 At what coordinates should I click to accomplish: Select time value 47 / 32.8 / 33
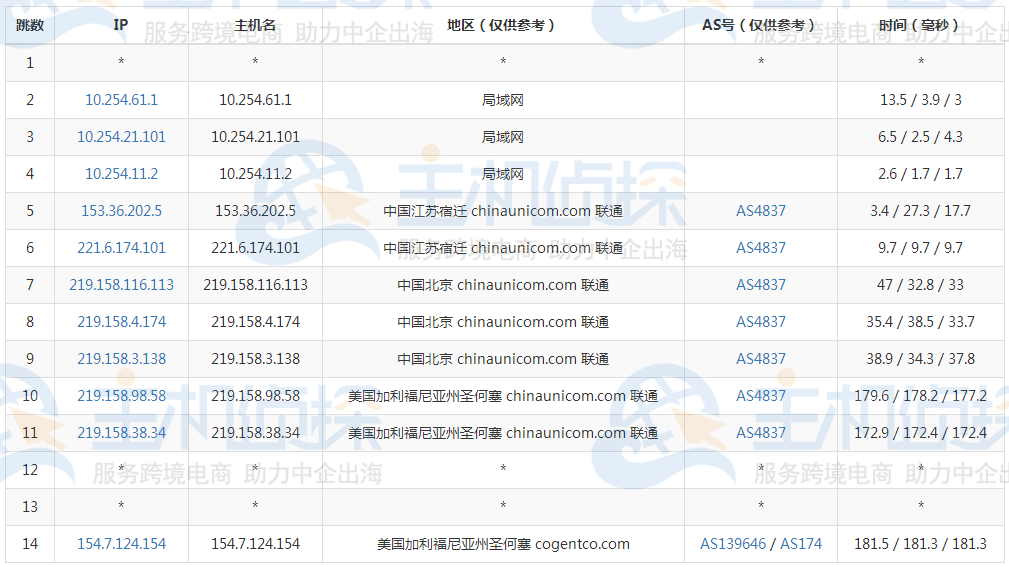921,285
